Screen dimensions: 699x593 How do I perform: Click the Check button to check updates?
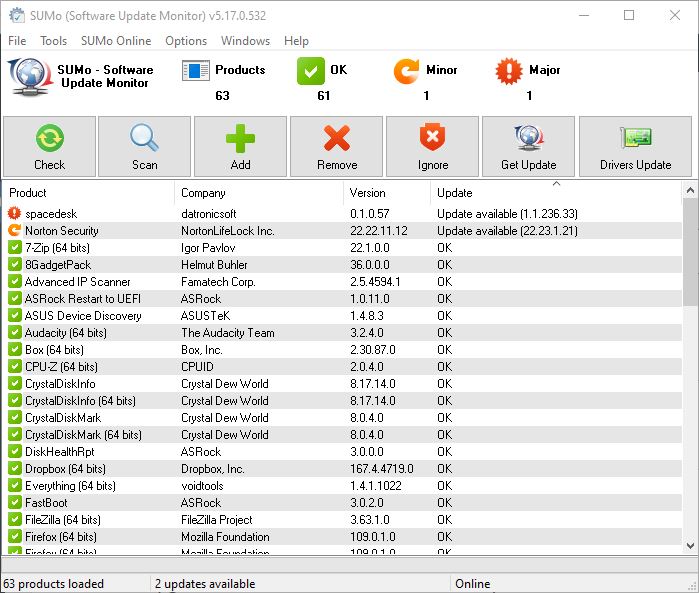tap(49, 147)
